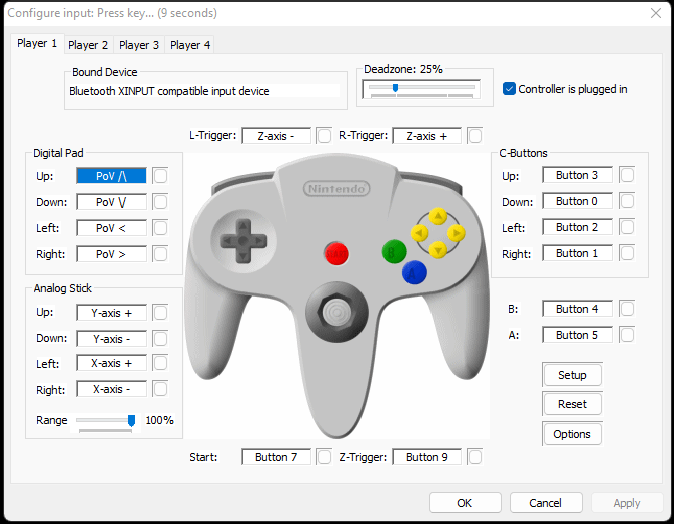Click the yellow C-up button on controller image
This screenshot has width=674, height=524.
[438, 216]
